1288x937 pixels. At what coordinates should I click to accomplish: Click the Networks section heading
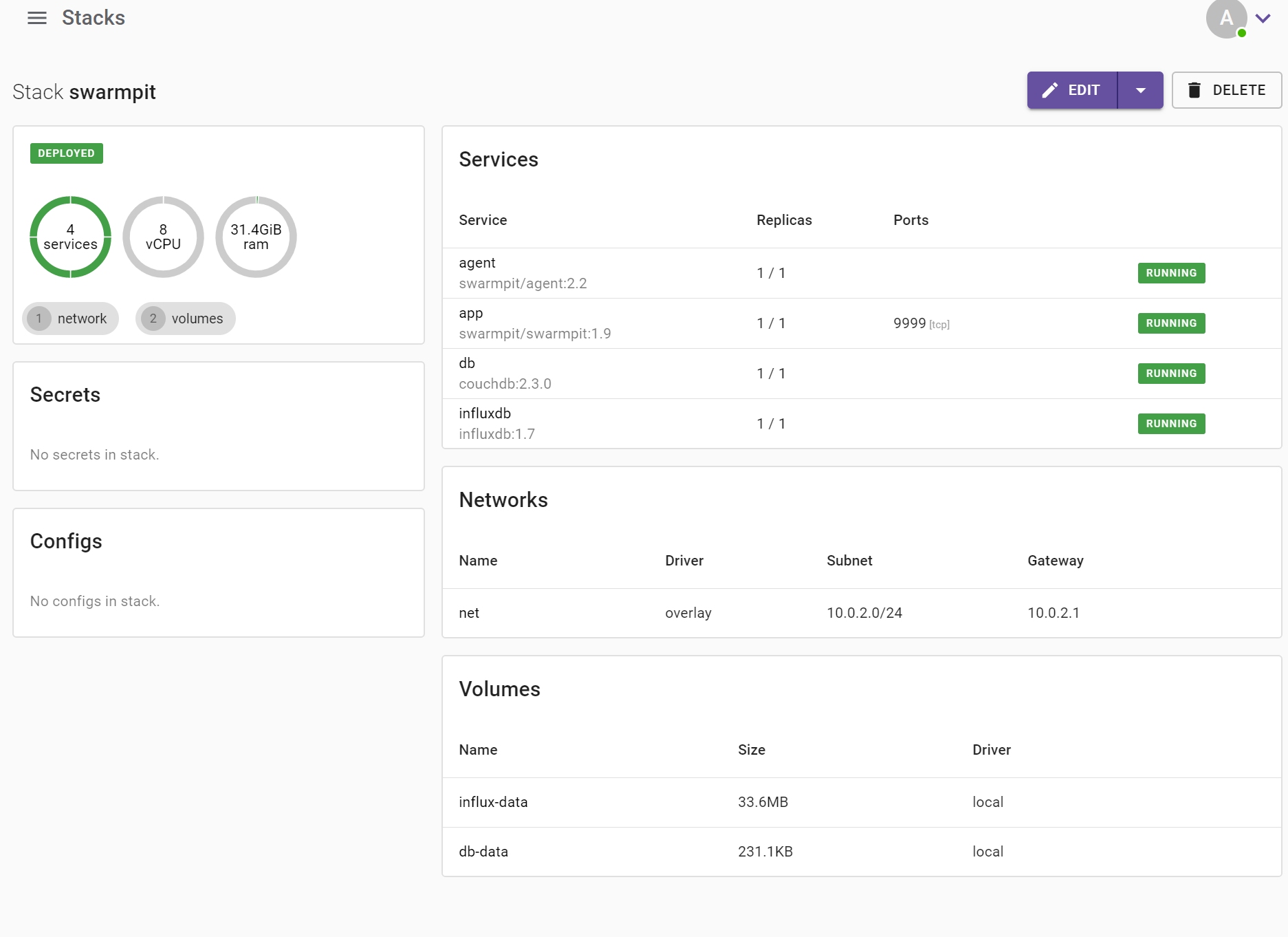click(x=503, y=500)
